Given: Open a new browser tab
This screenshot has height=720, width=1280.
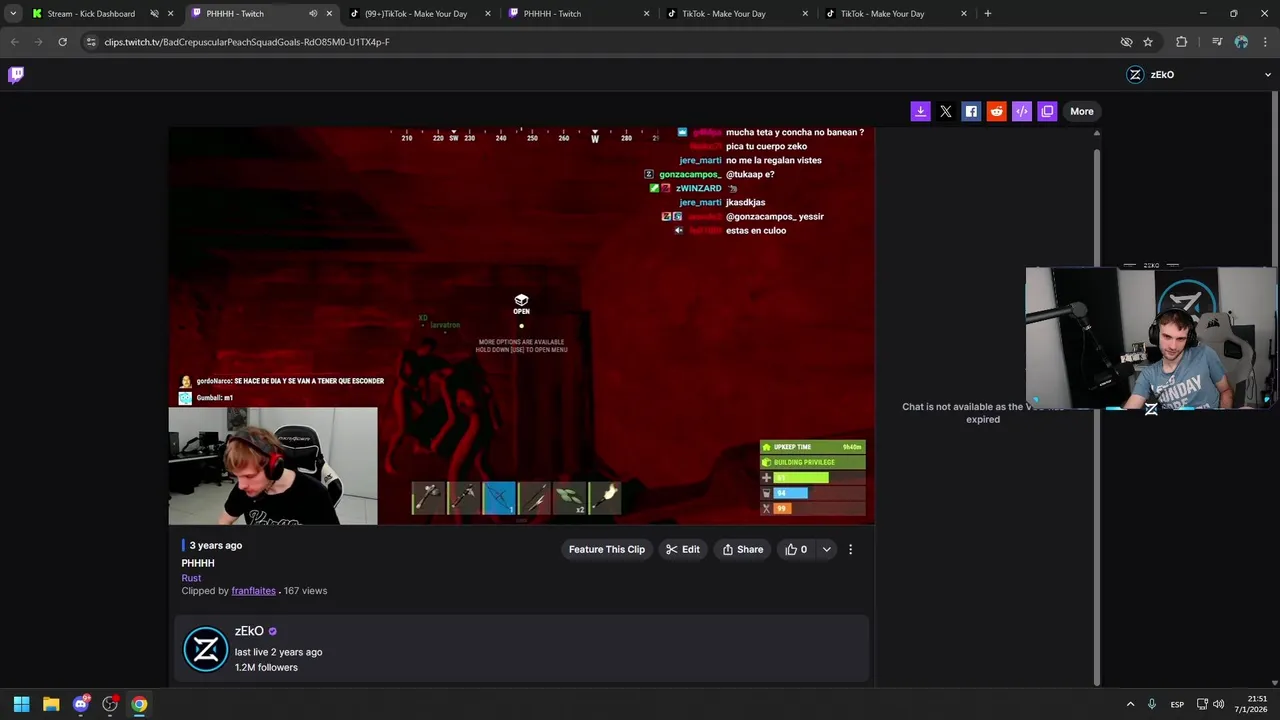Looking at the screenshot, I should pos(988,14).
